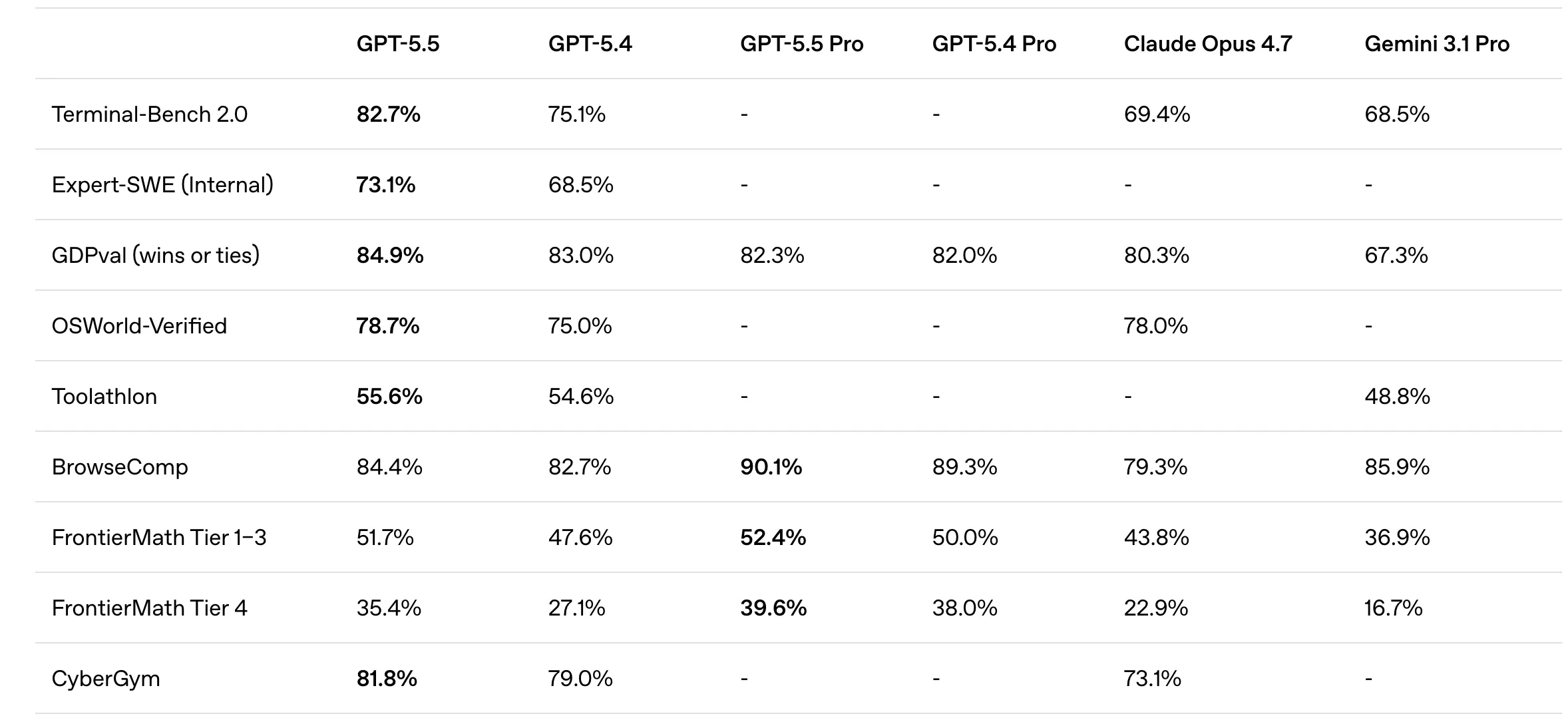The image size is (1568, 724).
Task: Select the Terminal-Bench 2.0 row label
Action: [x=149, y=114]
